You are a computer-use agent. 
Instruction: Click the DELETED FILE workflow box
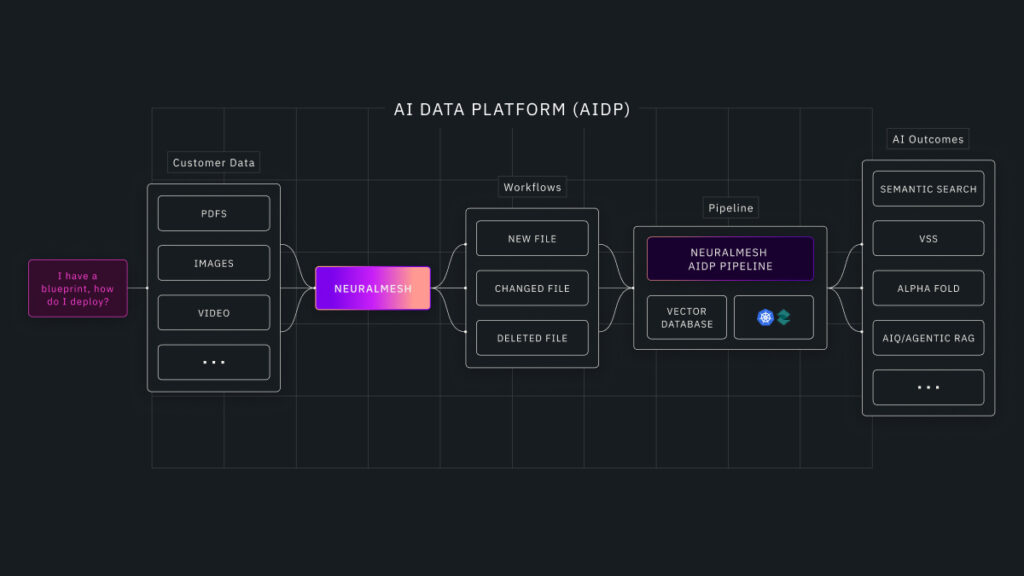point(532,338)
